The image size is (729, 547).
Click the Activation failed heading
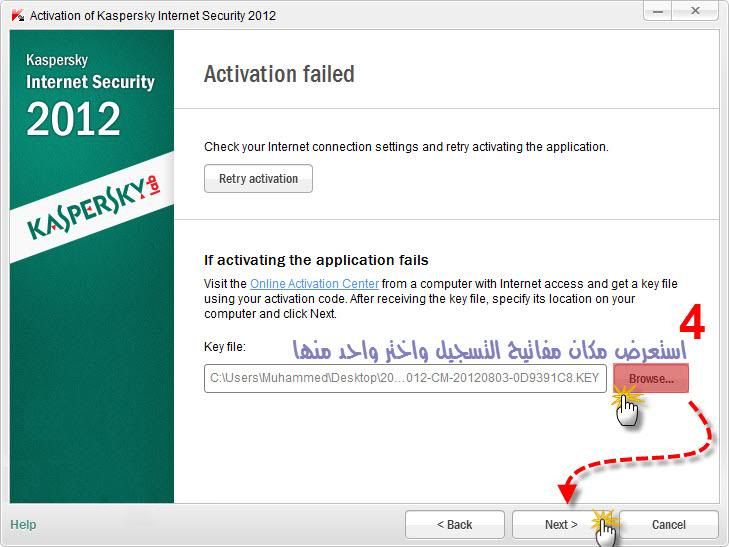pos(279,74)
